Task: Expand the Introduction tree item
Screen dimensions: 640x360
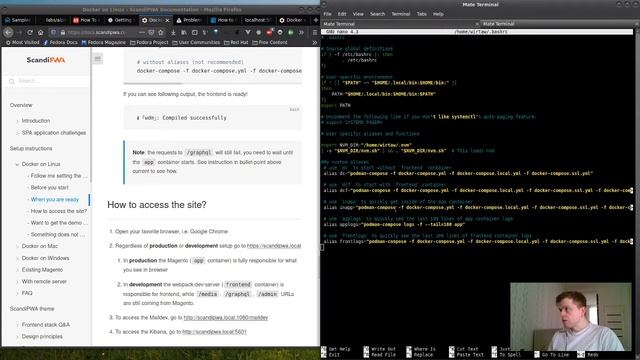Action: [x=18, y=121]
